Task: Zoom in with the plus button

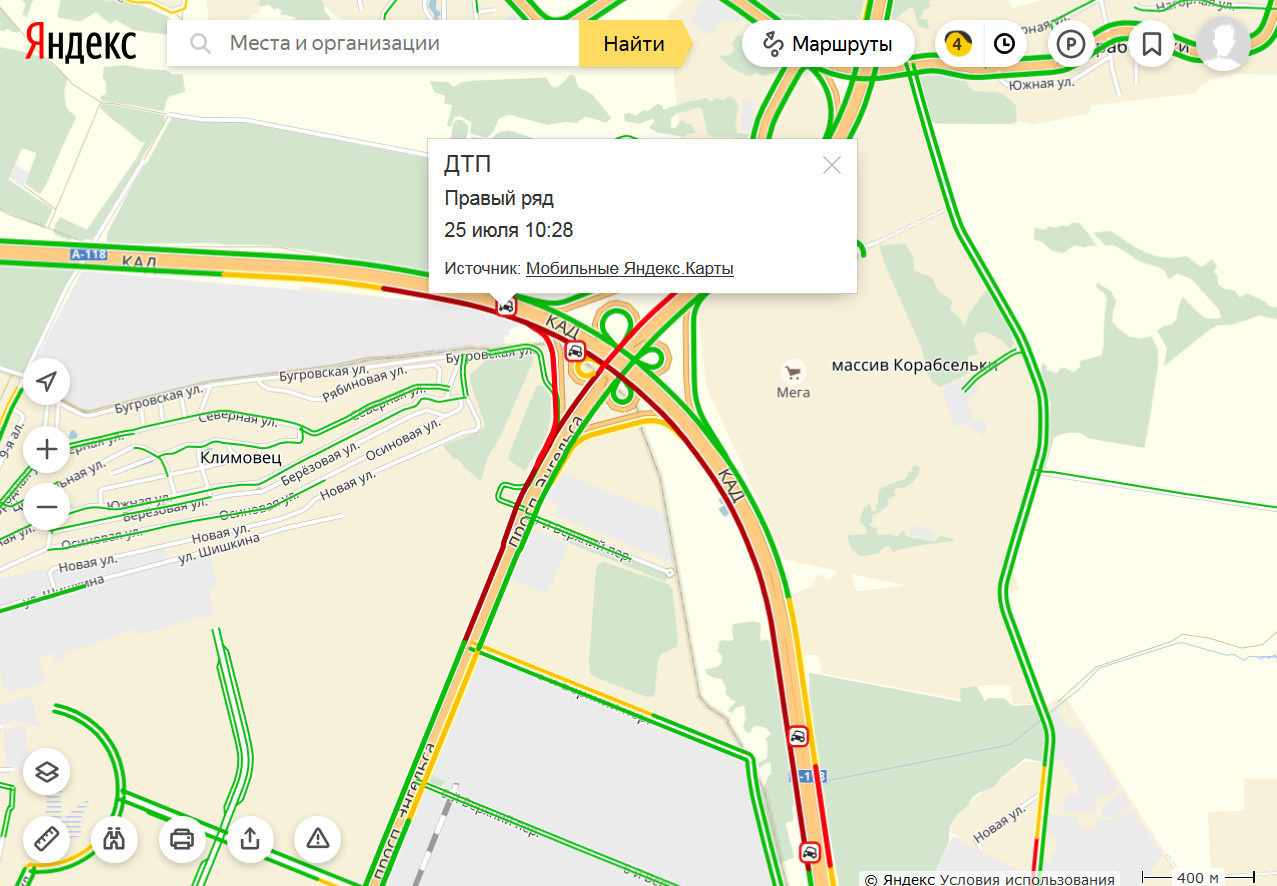Action: [46, 449]
